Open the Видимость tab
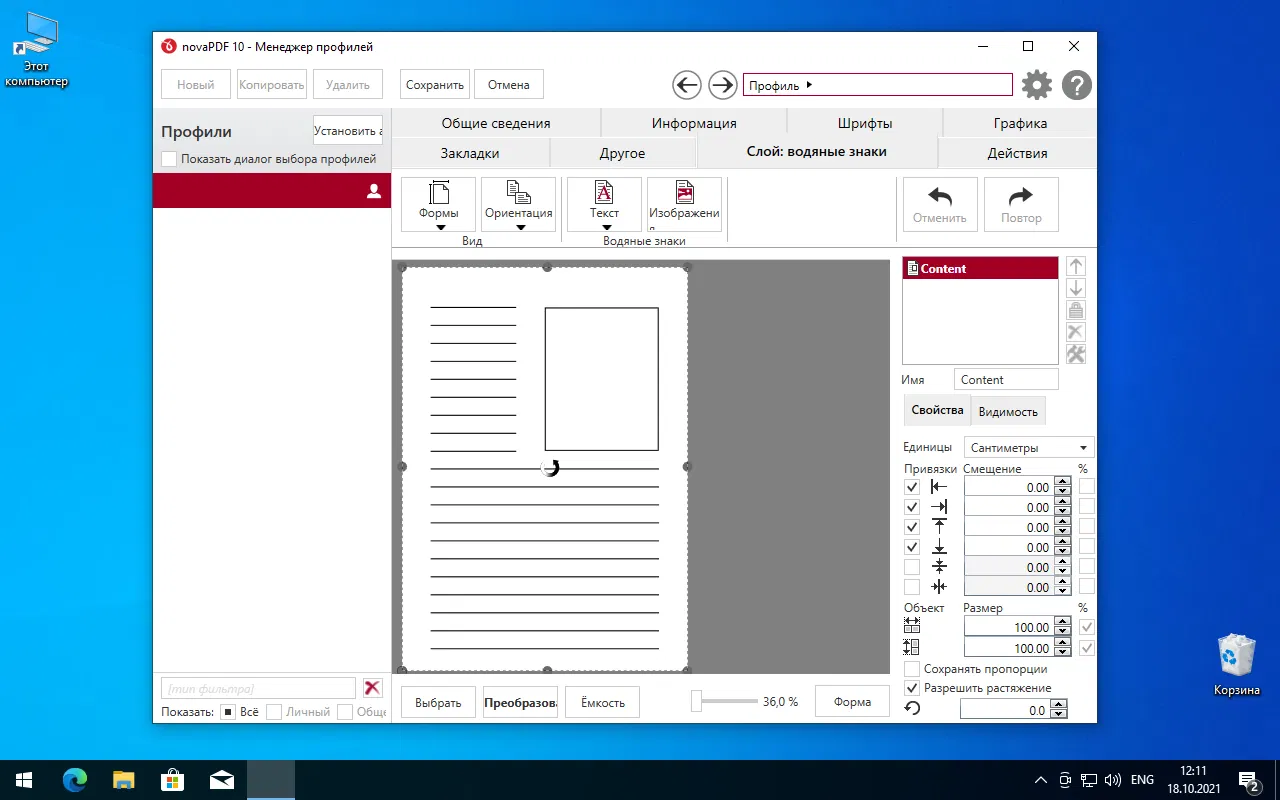Screen dimensions: 1280x800 click(1008, 411)
